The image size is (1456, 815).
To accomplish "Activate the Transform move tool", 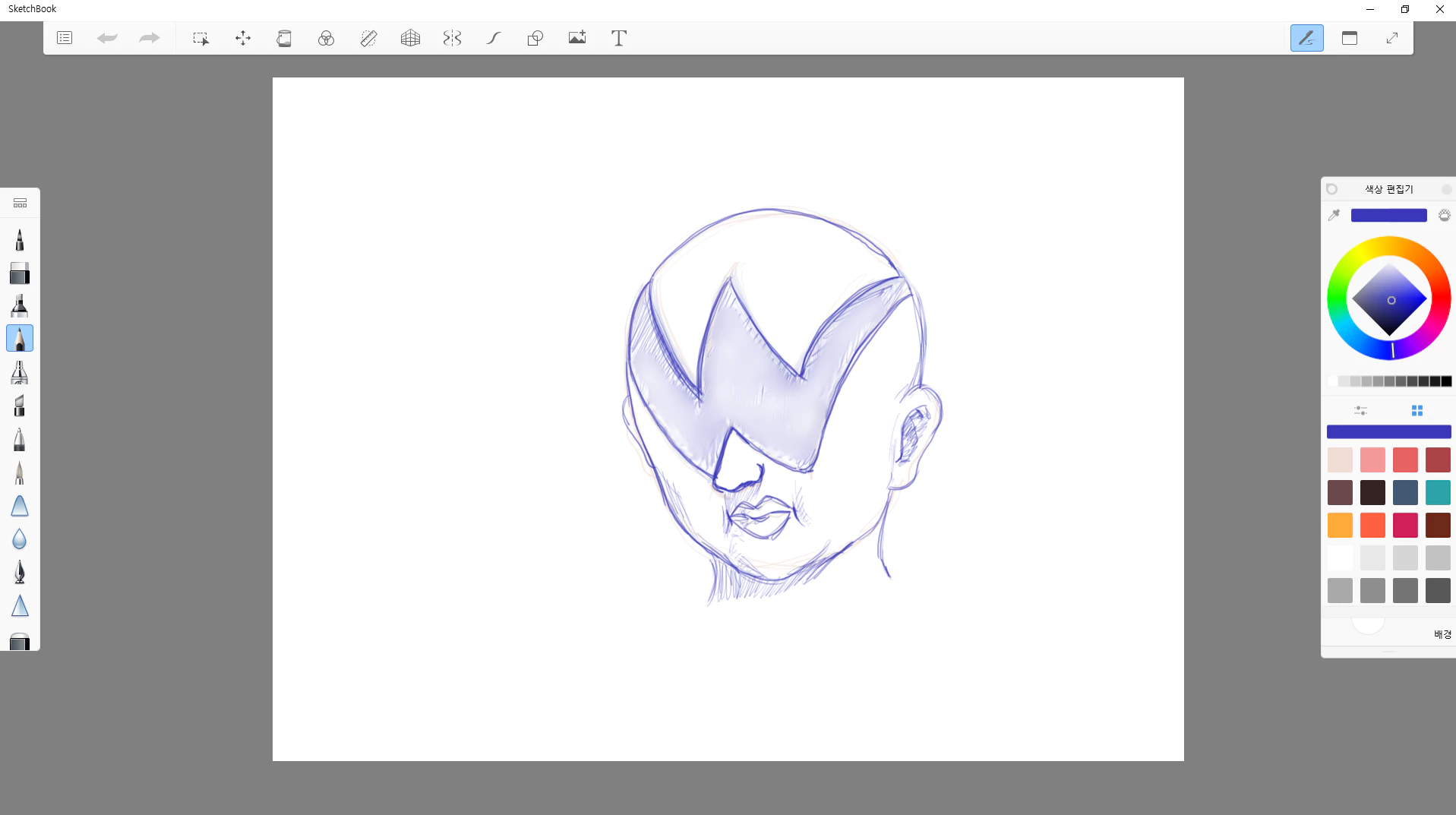I will click(243, 38).
